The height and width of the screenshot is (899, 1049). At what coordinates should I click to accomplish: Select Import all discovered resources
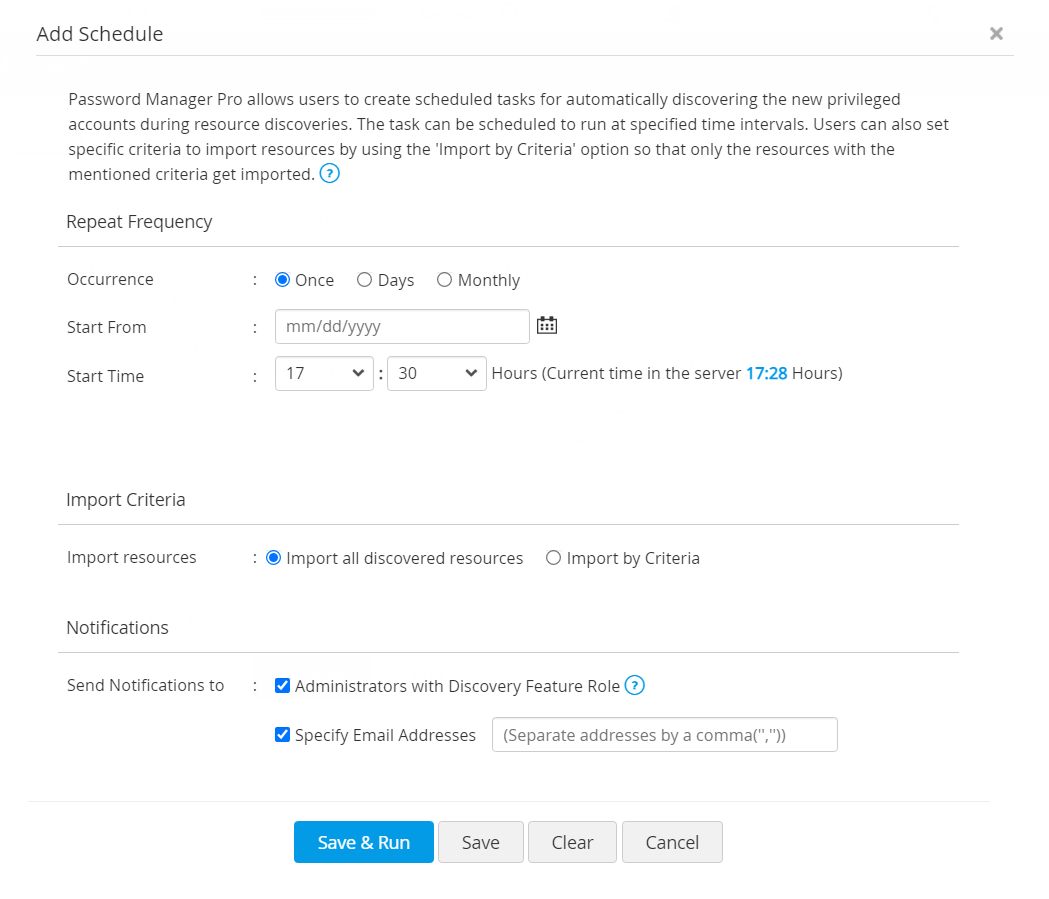[273, 558]
